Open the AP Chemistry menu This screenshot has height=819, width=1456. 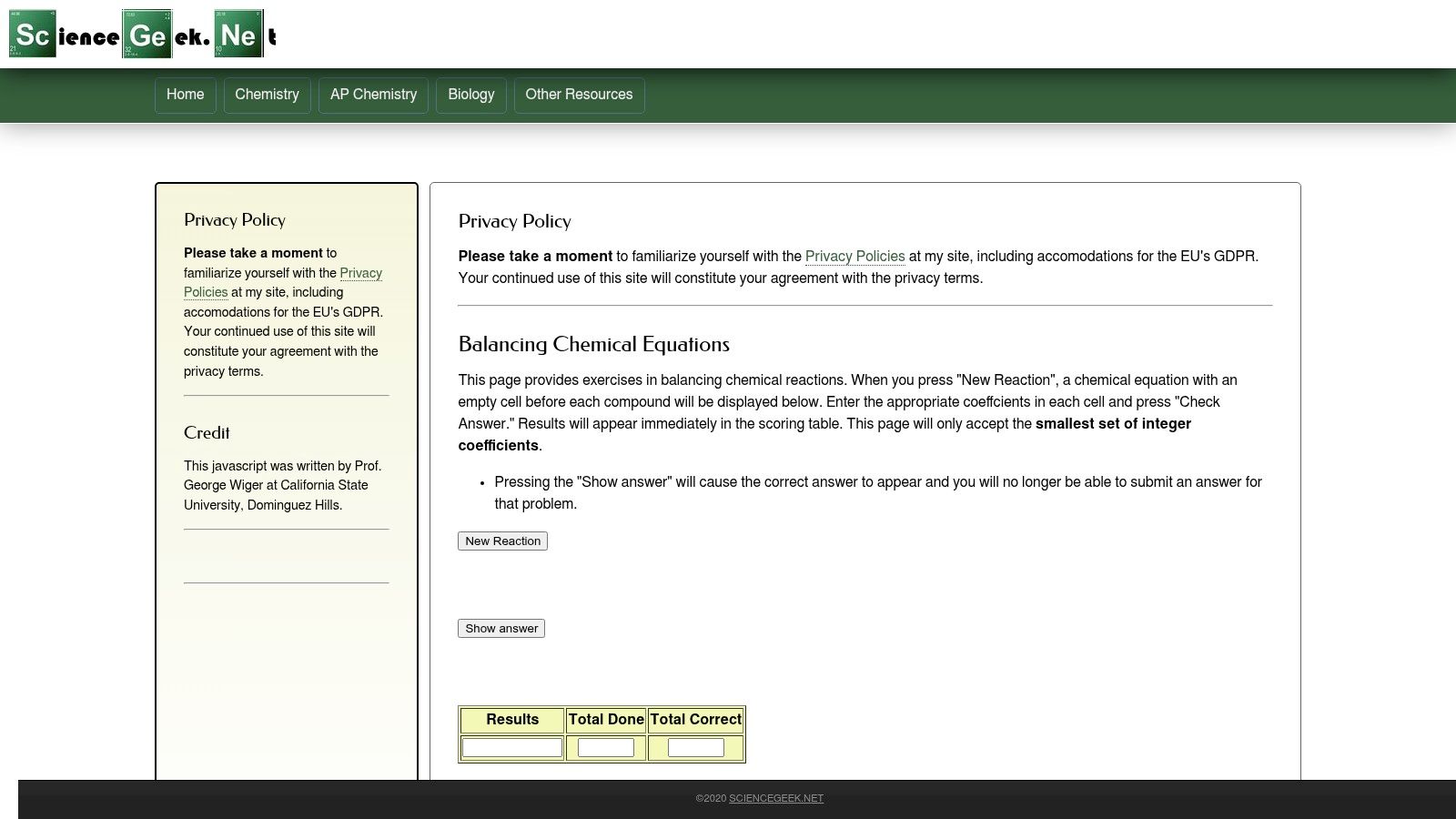373,95
